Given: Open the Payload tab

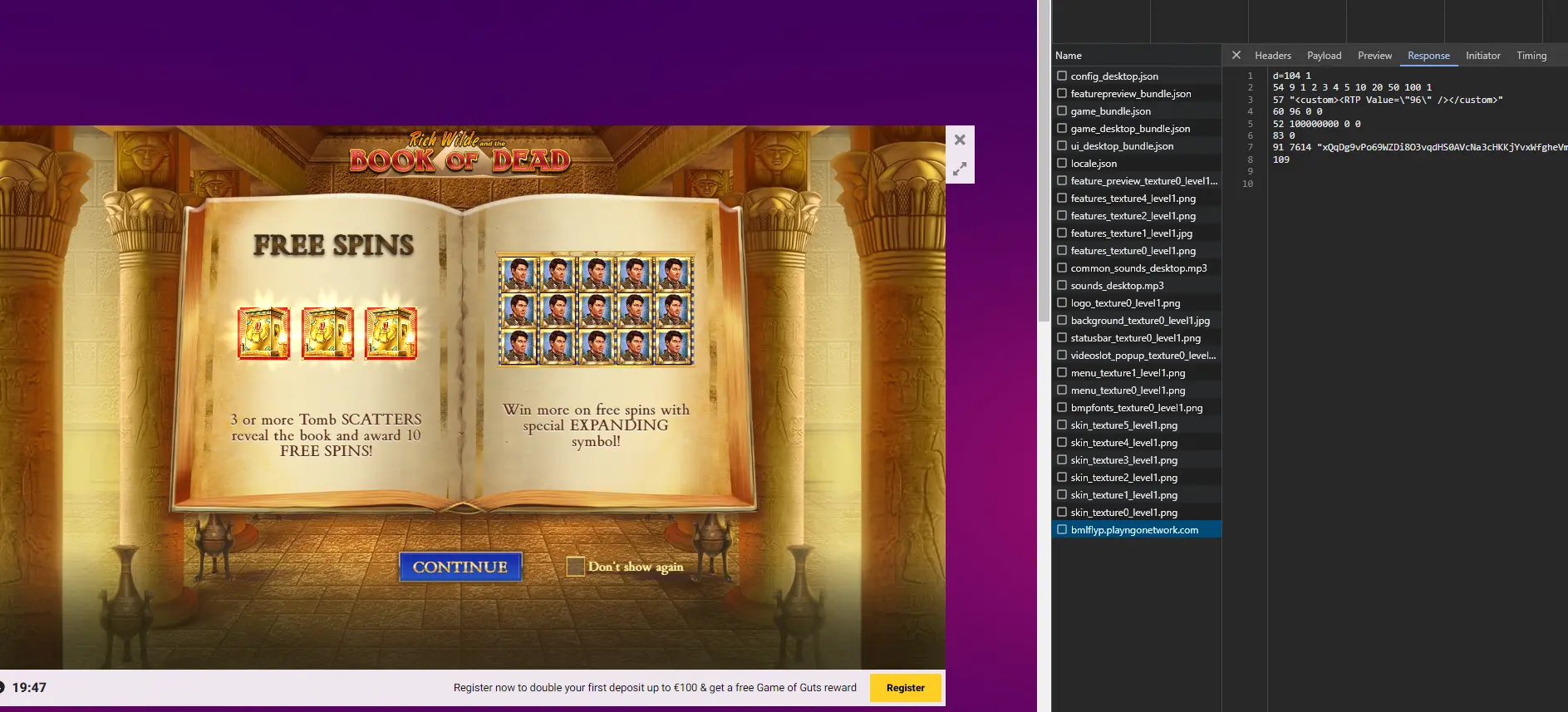Looking at the screenshot, I should point(1324,56).
